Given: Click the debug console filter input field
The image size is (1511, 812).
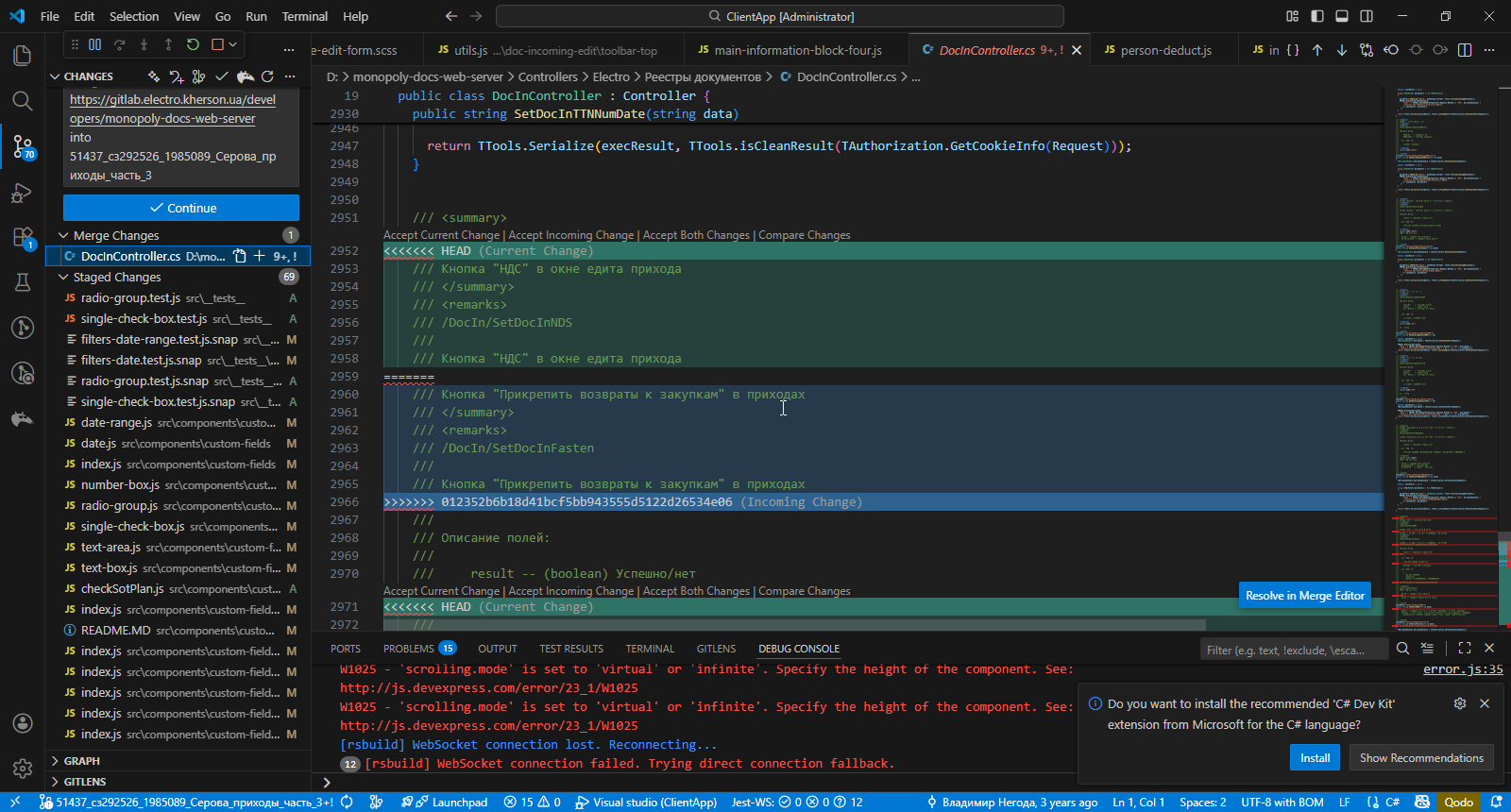Looking at the screenshot, I should [1294, 650].
